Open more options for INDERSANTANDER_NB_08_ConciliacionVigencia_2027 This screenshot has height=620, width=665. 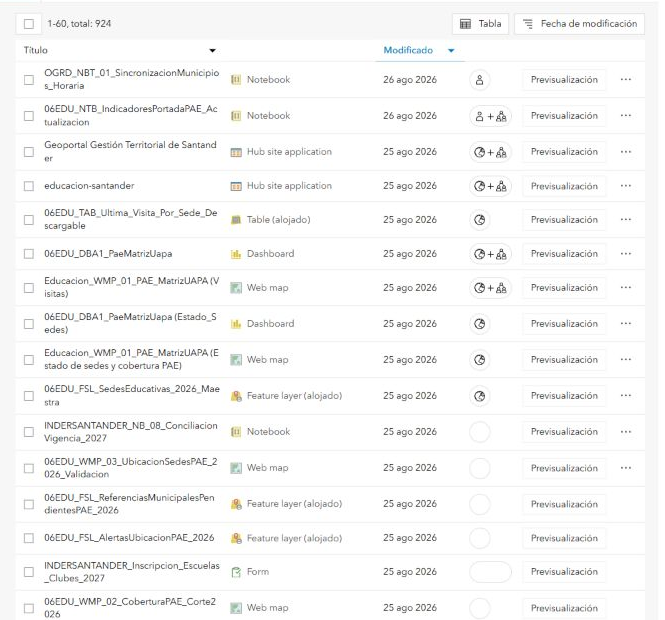coord(626,432)
